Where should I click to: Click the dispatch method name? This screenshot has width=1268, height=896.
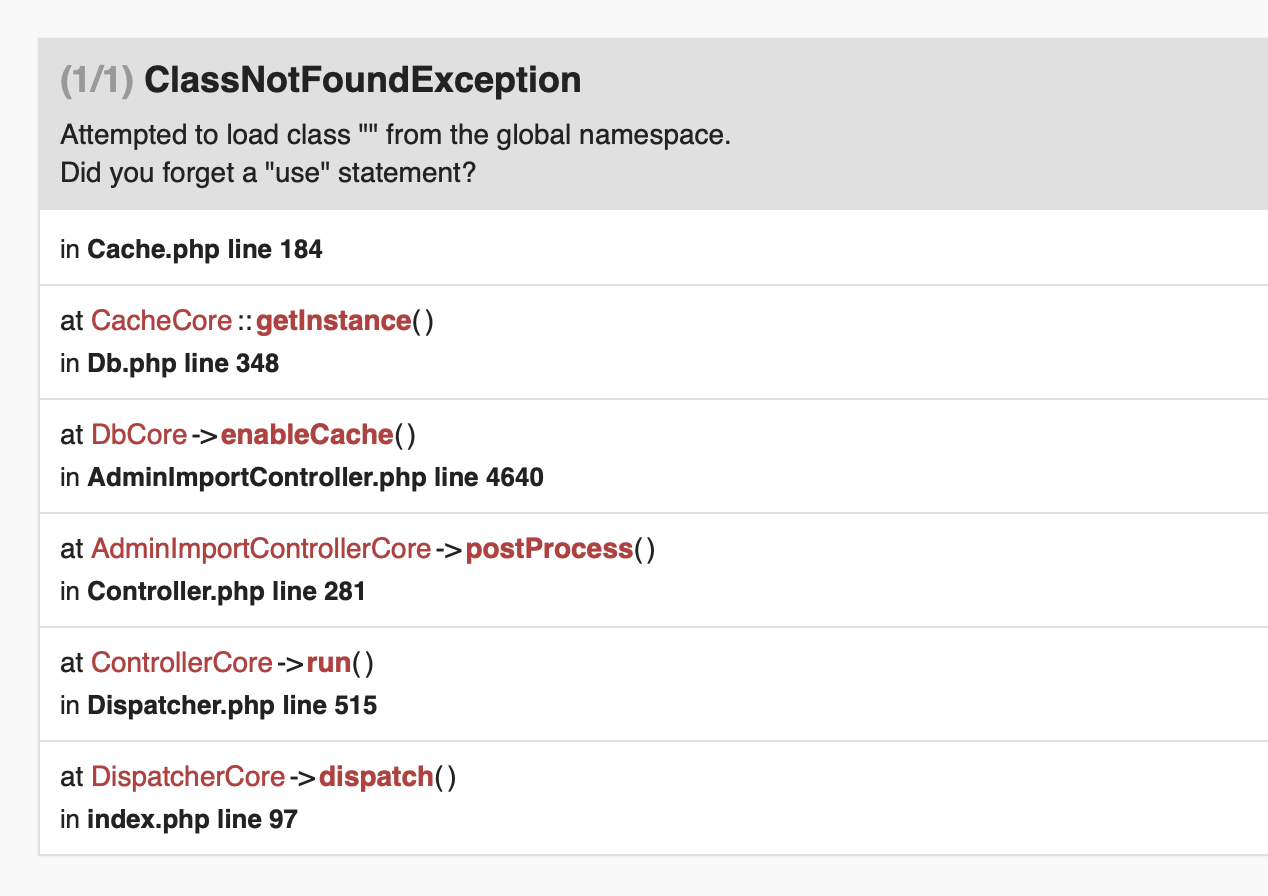click(x=376, y=777)
